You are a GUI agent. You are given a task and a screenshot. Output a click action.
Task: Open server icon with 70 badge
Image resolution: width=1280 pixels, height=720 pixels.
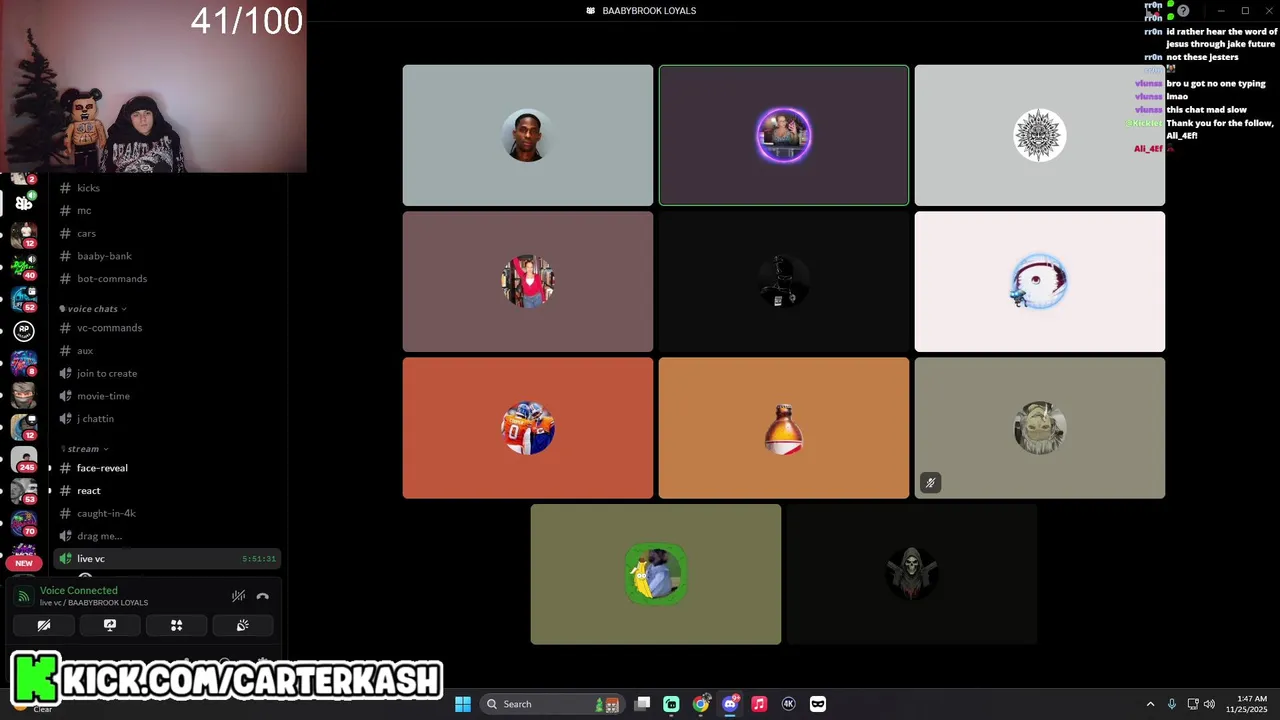click(24, 523)
